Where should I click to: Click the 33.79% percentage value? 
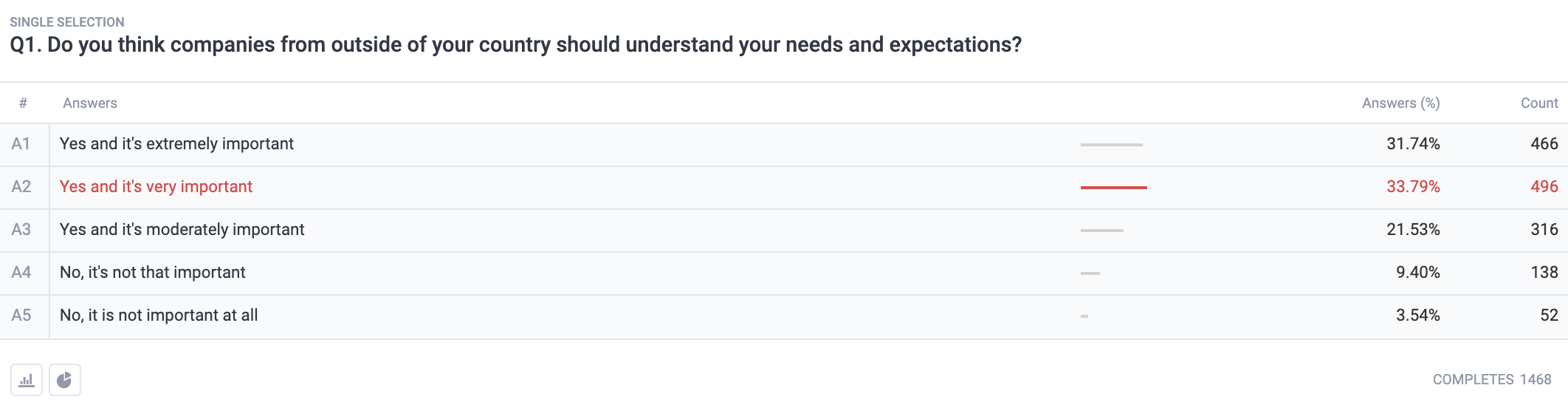click(1413, 187)
